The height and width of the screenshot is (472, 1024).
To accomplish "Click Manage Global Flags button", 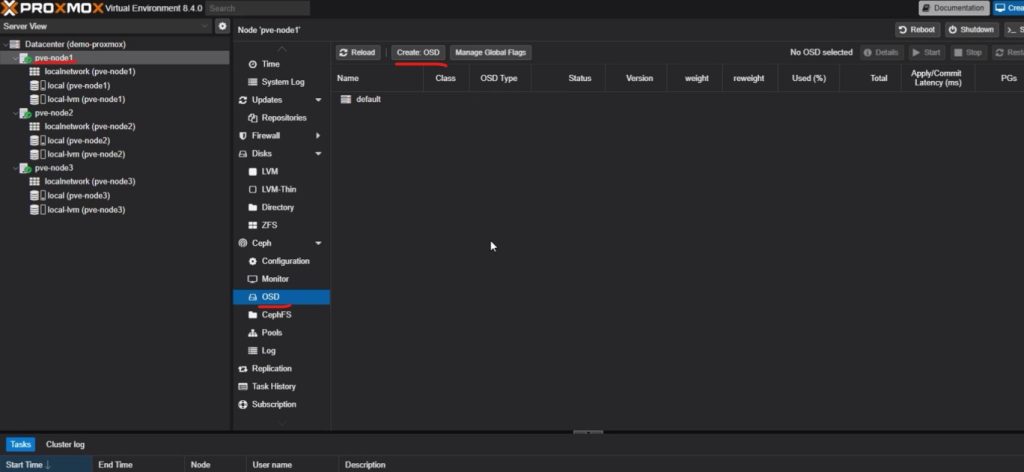I will coord(490,52).
